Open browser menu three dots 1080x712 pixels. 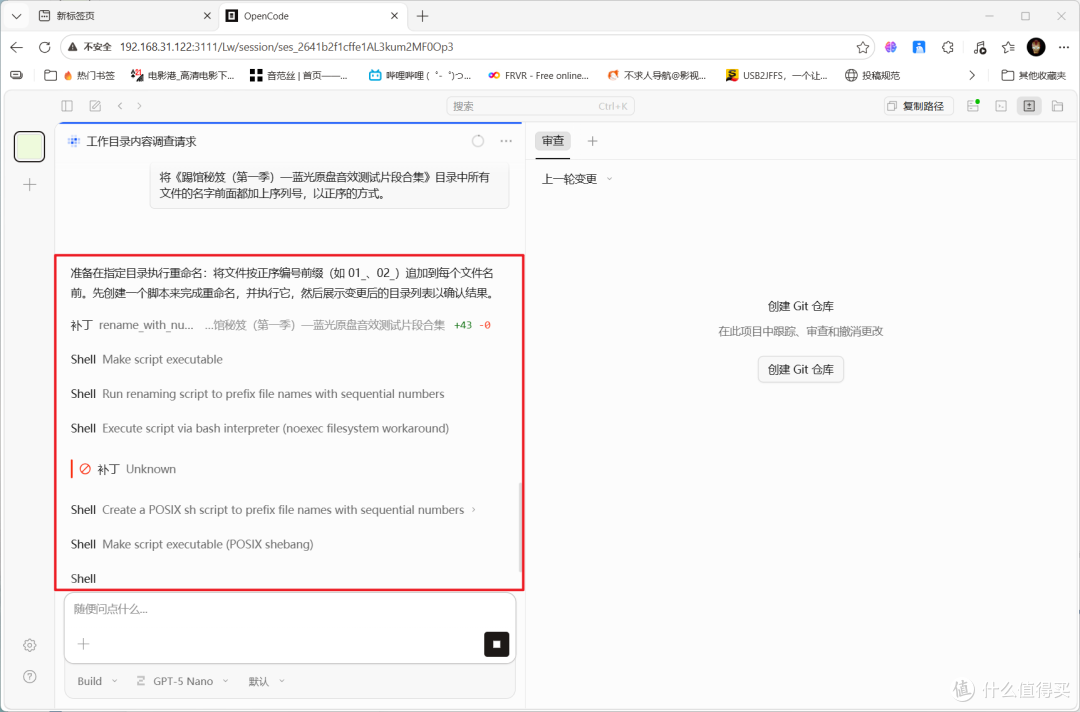point(1063,47)
